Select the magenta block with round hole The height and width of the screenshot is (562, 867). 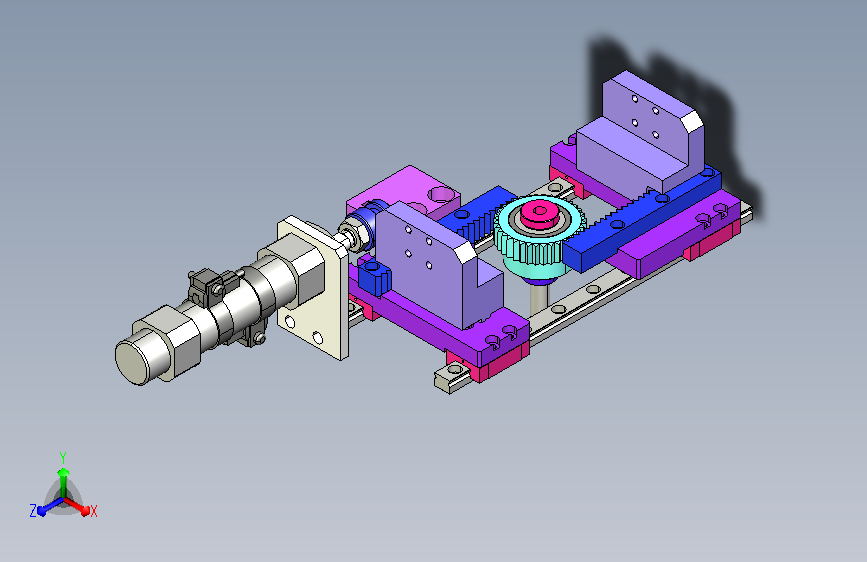pos(404,188)
